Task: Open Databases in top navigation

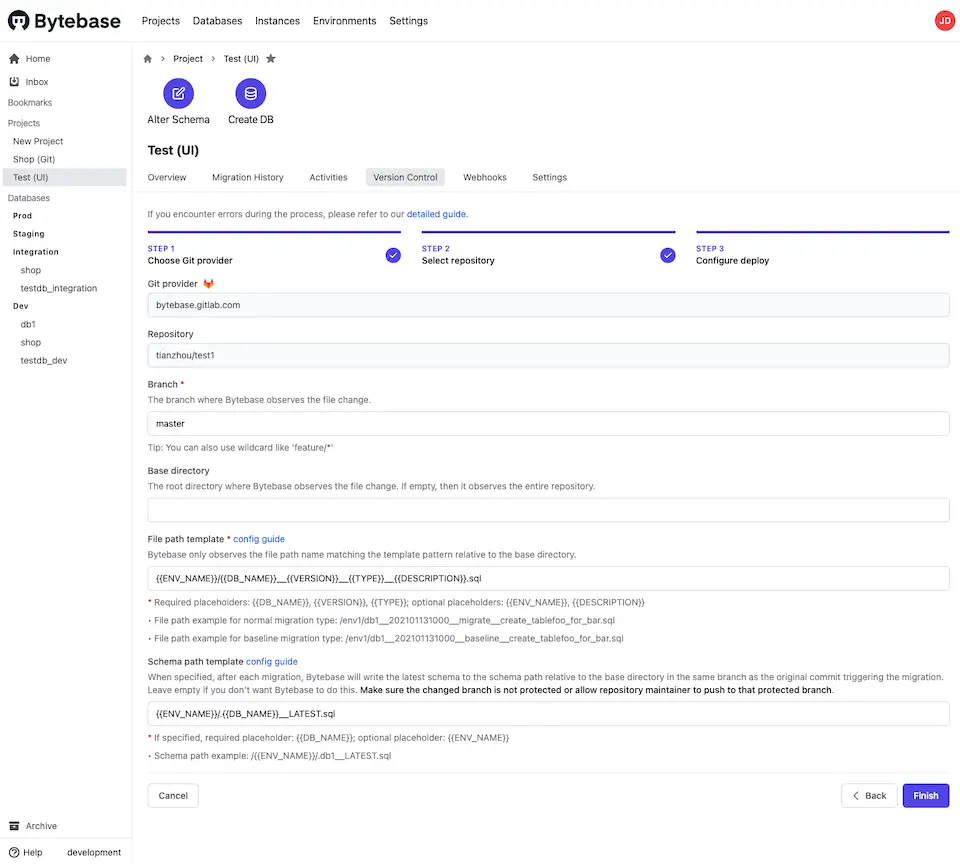Action: coord(217,21)
